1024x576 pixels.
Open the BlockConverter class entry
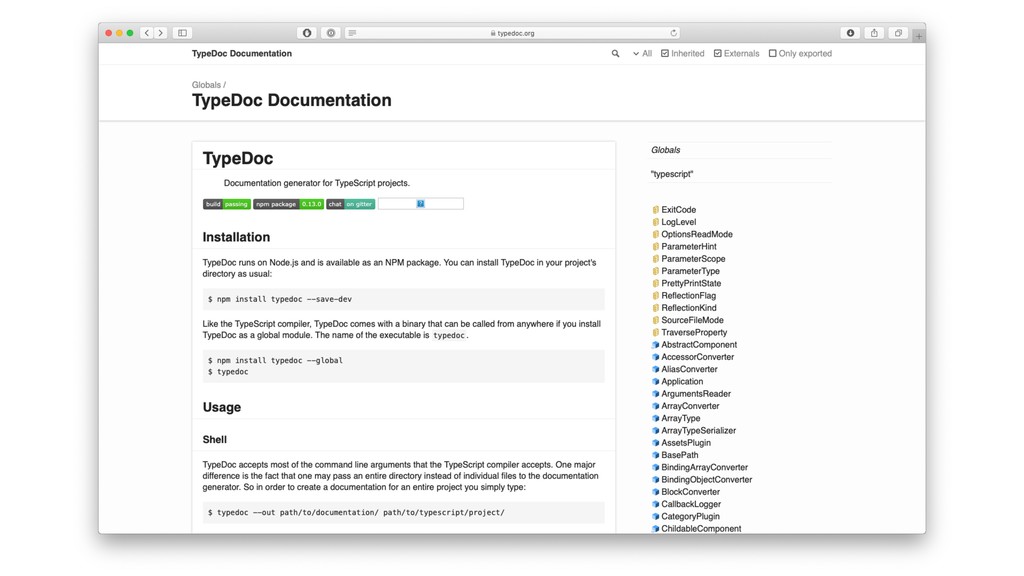pos(690,492)
